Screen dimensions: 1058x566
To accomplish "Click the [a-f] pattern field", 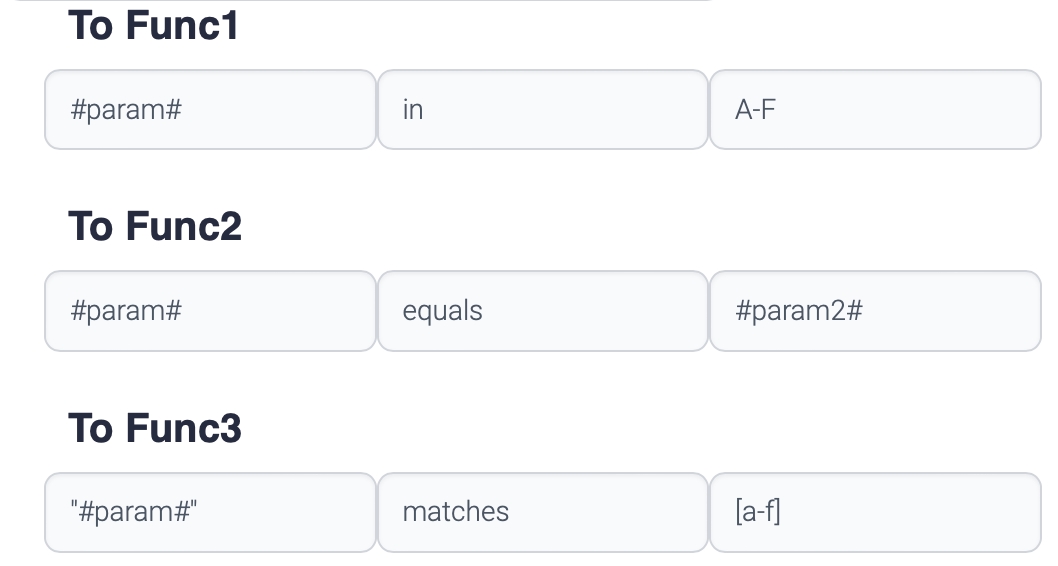I will [874, 512].
